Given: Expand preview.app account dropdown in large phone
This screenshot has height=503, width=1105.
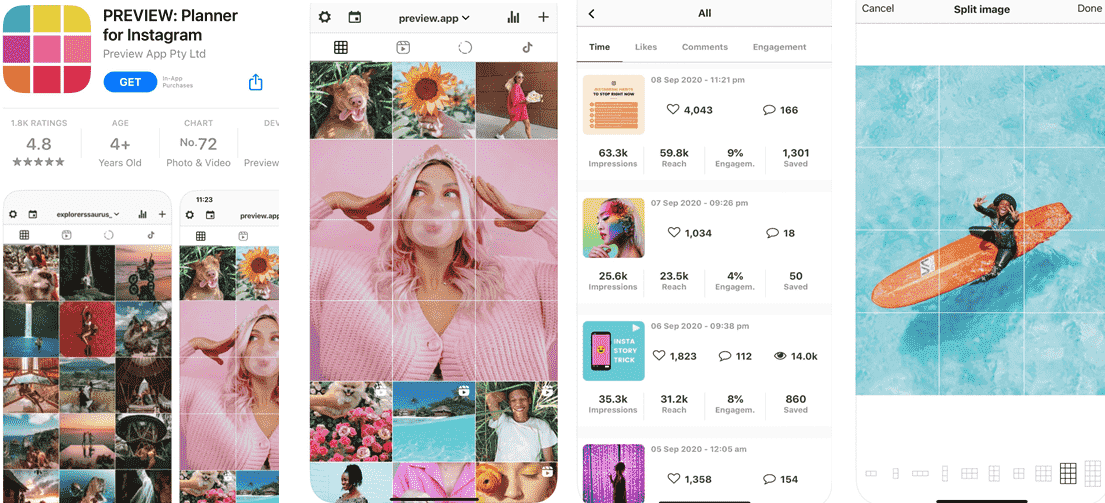Looking at the screenshot, I should click(434, 18).
